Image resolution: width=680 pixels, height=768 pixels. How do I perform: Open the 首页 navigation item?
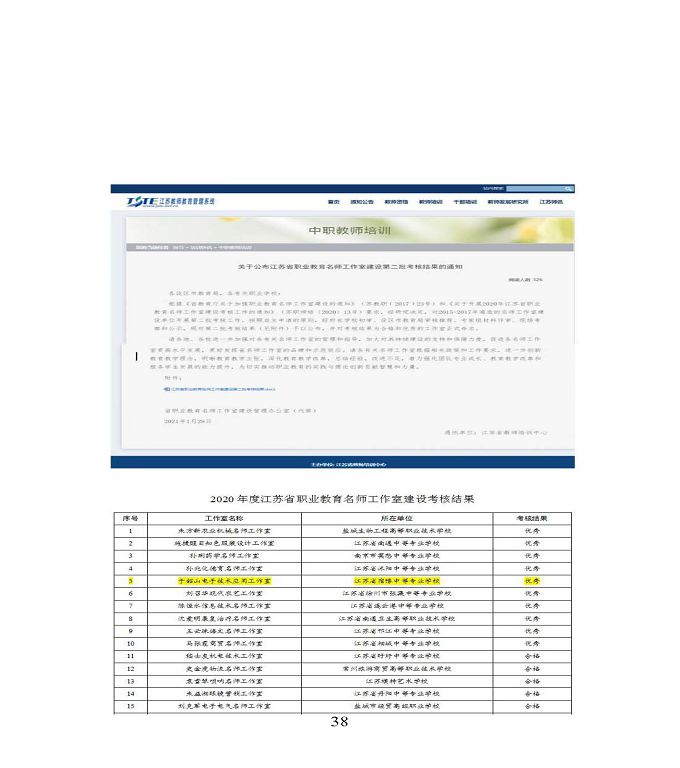tap(334, 202)
